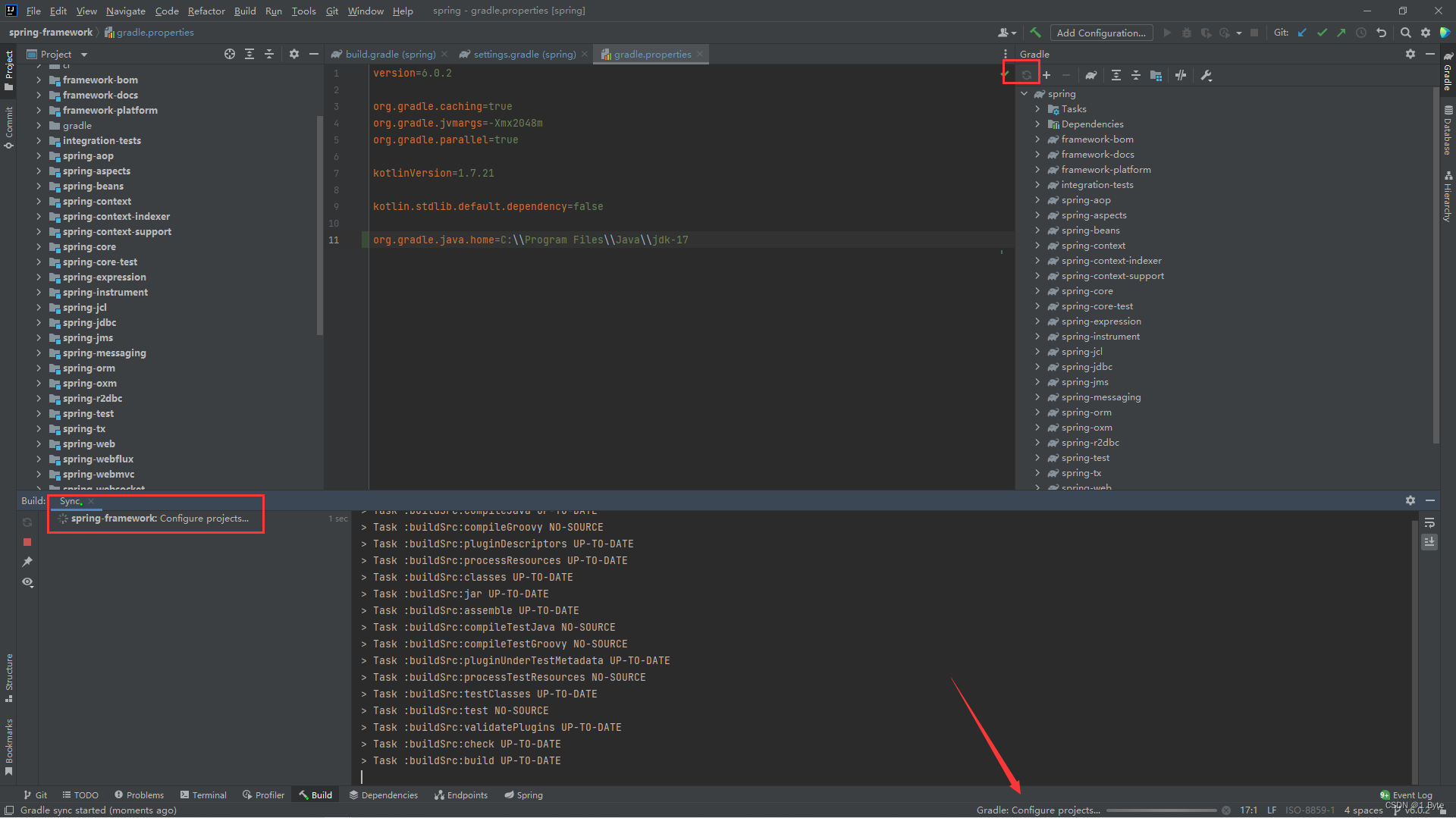Open Terminal tool window button
The image size is (1456, 818).
pyautogui.click(x=203, y=794)
